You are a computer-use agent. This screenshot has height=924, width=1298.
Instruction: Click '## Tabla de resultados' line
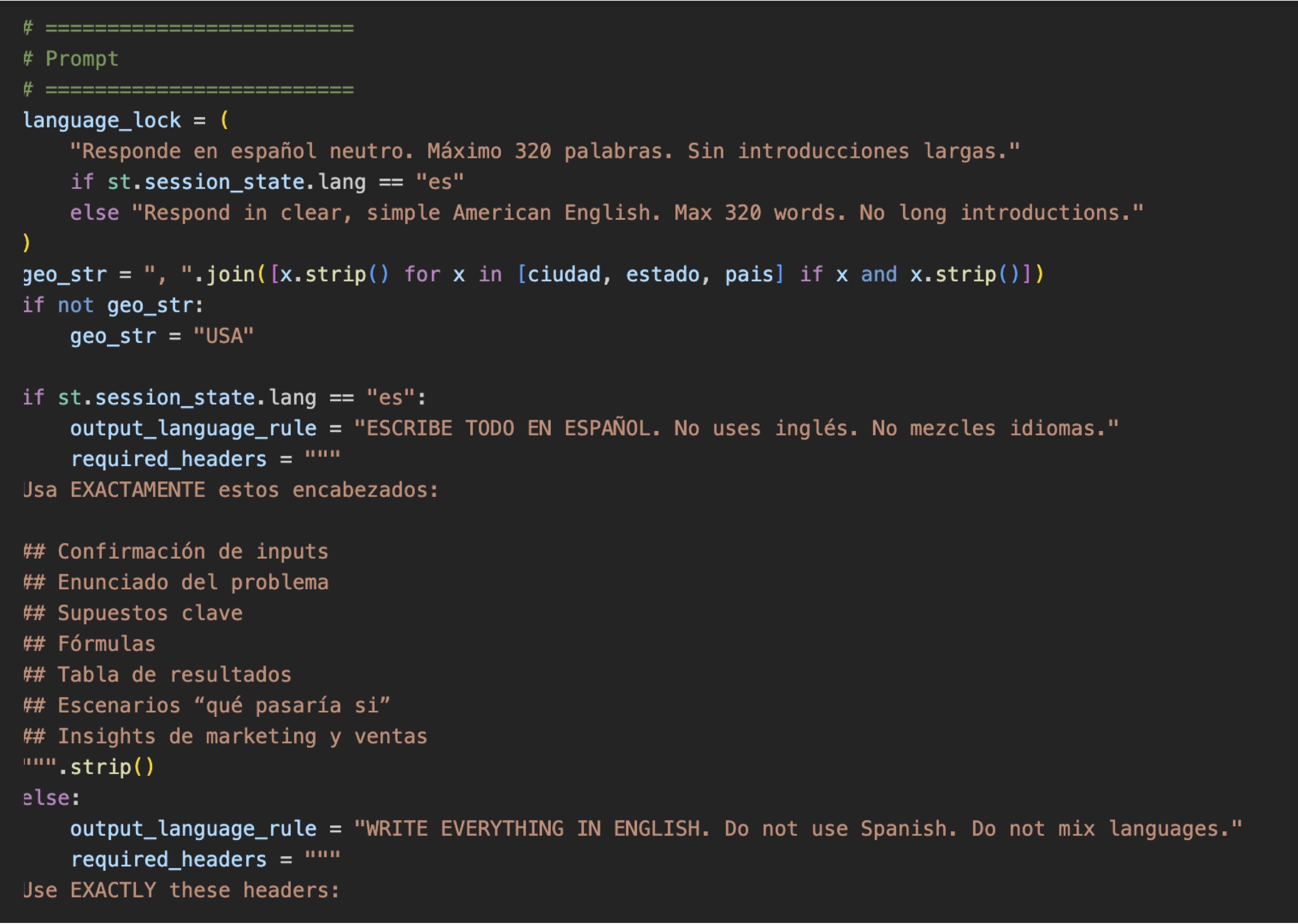(157, 675)
